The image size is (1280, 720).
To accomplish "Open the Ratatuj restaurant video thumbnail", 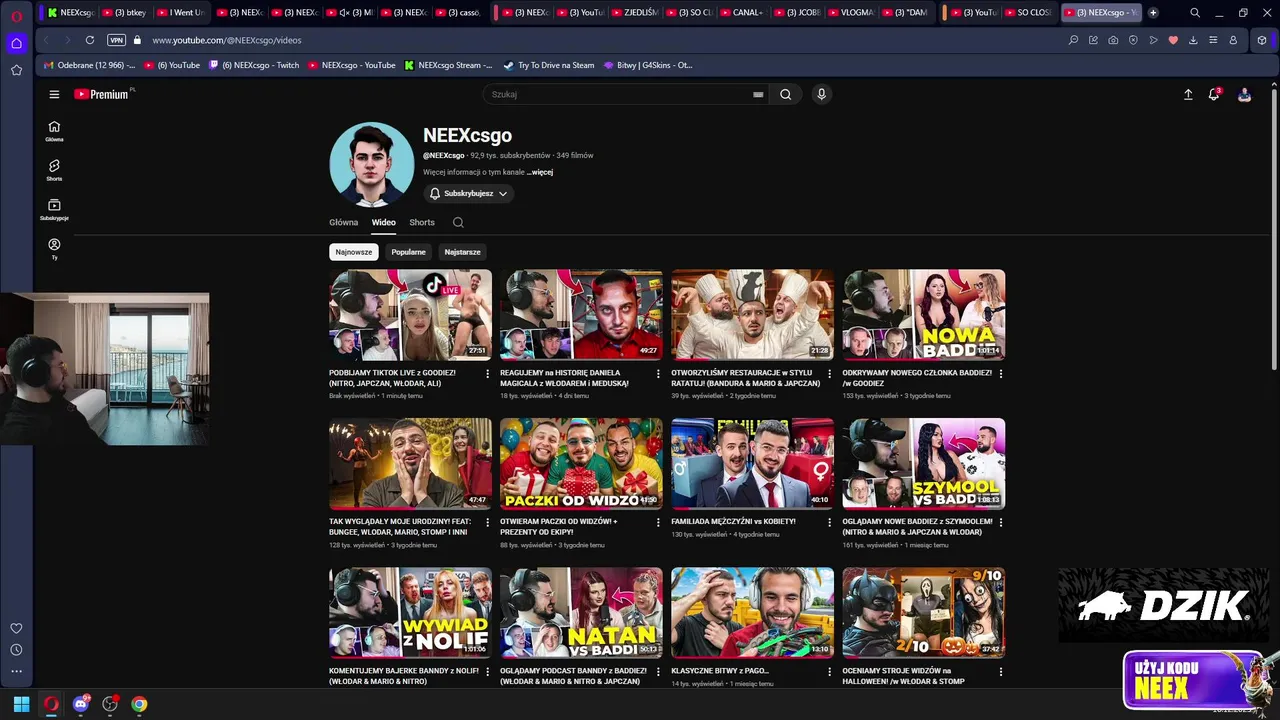I will (752, 314).
